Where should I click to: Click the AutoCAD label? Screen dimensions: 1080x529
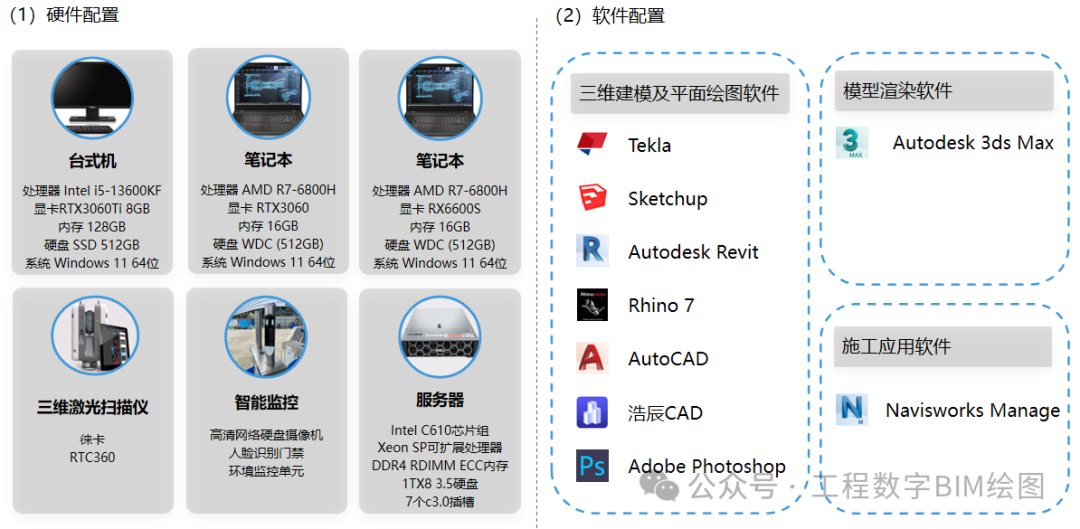(668, 359)
